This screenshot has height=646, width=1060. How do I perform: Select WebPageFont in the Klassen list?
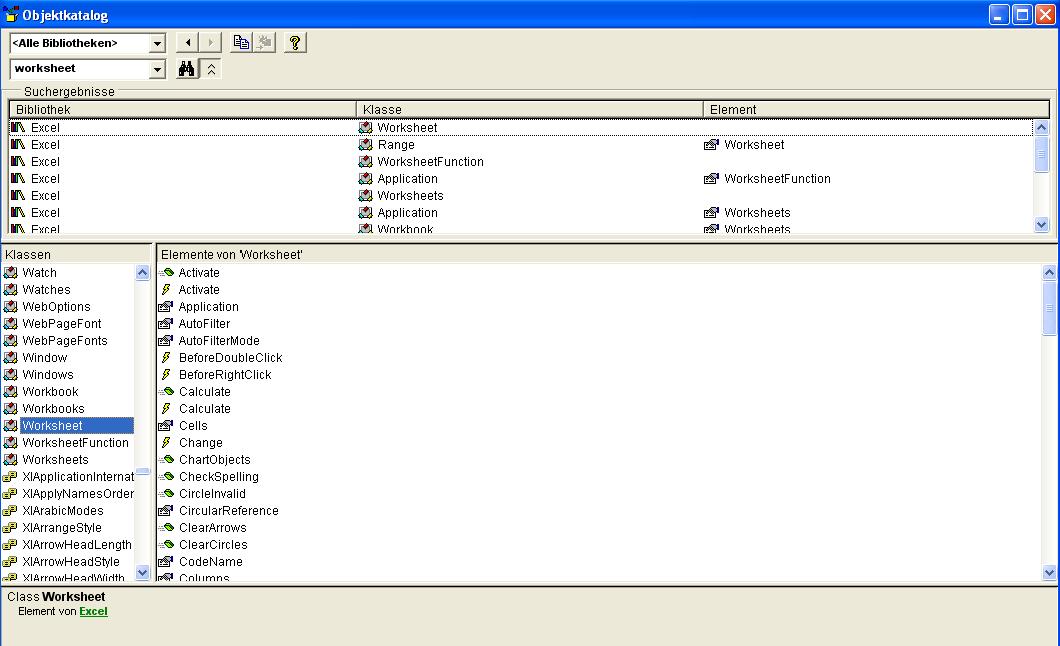coord(62,324)
